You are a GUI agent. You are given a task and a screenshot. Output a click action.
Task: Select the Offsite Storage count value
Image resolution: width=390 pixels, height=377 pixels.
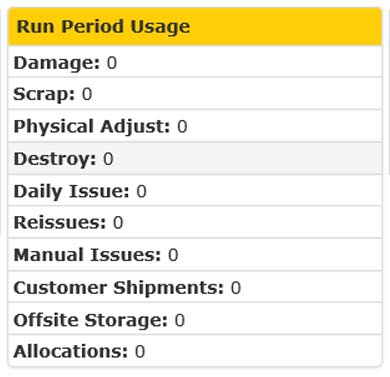[180, 320]
